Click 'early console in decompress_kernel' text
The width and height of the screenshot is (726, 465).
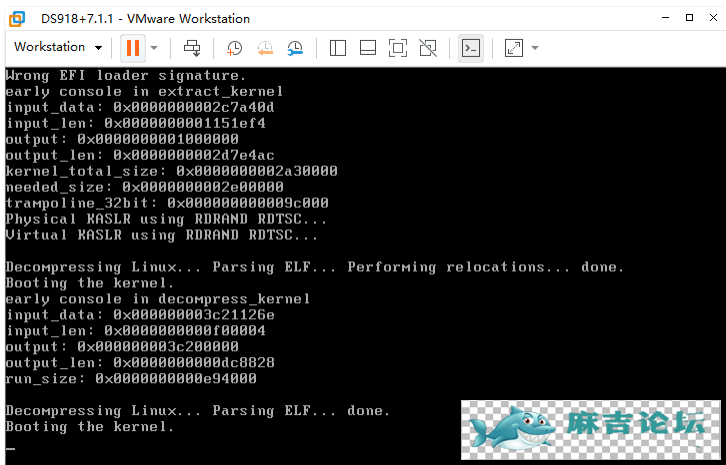157,299
